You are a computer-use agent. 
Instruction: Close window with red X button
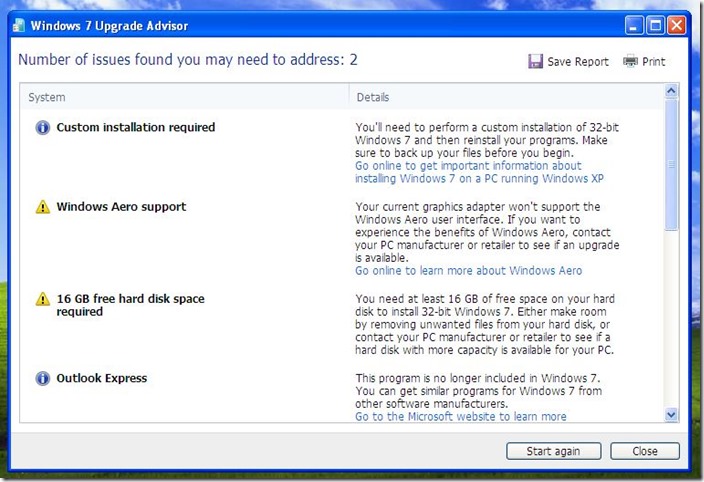click(676, 26)
